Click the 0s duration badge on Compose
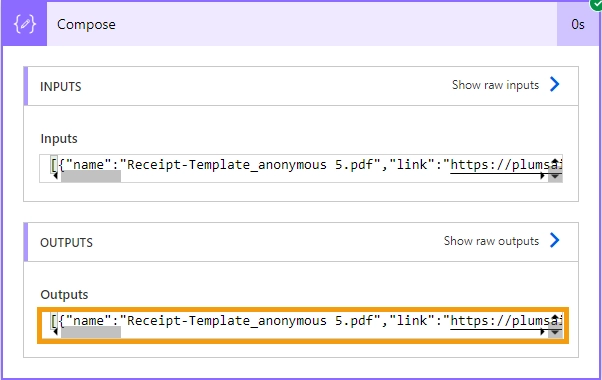The height and width of the screenshot is (380, 602). click(x=577, y=25)
